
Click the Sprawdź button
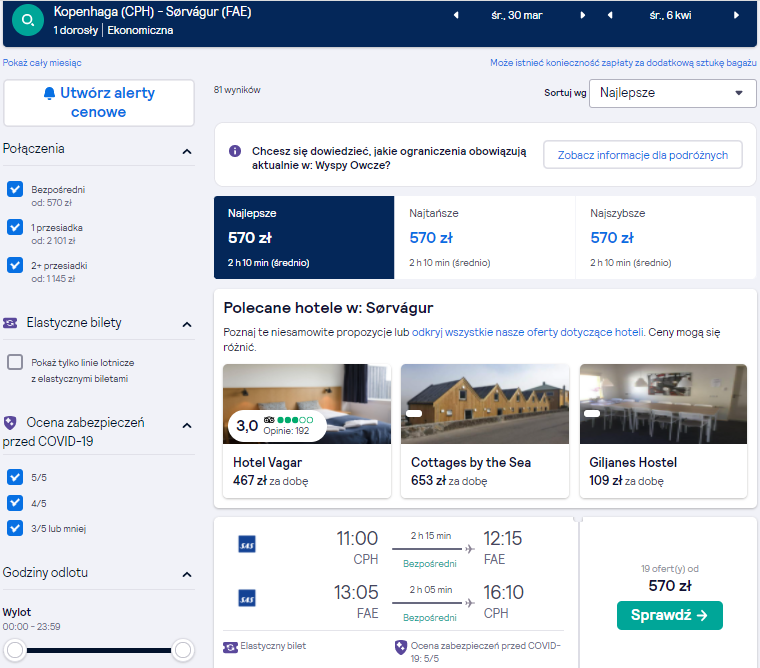[x=669, y=615]
